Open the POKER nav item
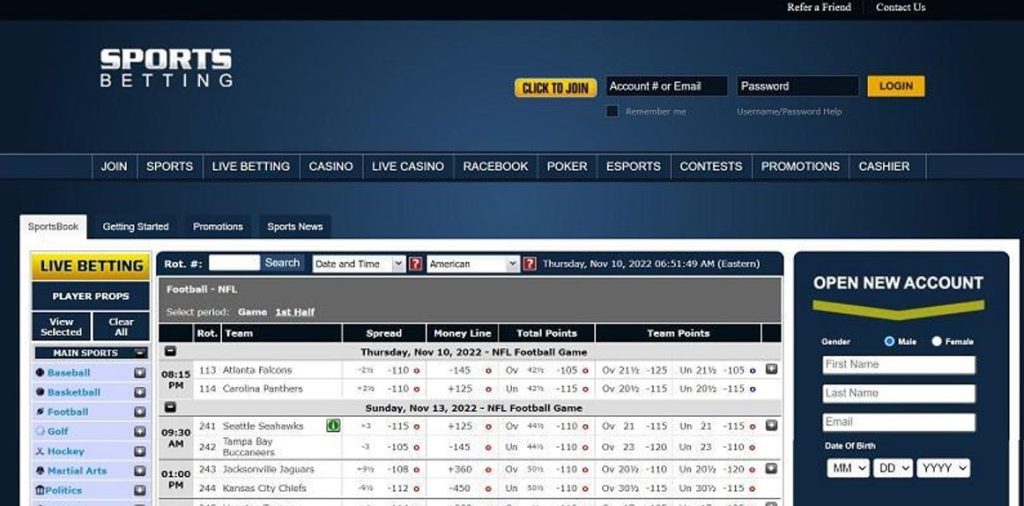Viewport: 1024px width, 506px height. (x=567, y=166)
